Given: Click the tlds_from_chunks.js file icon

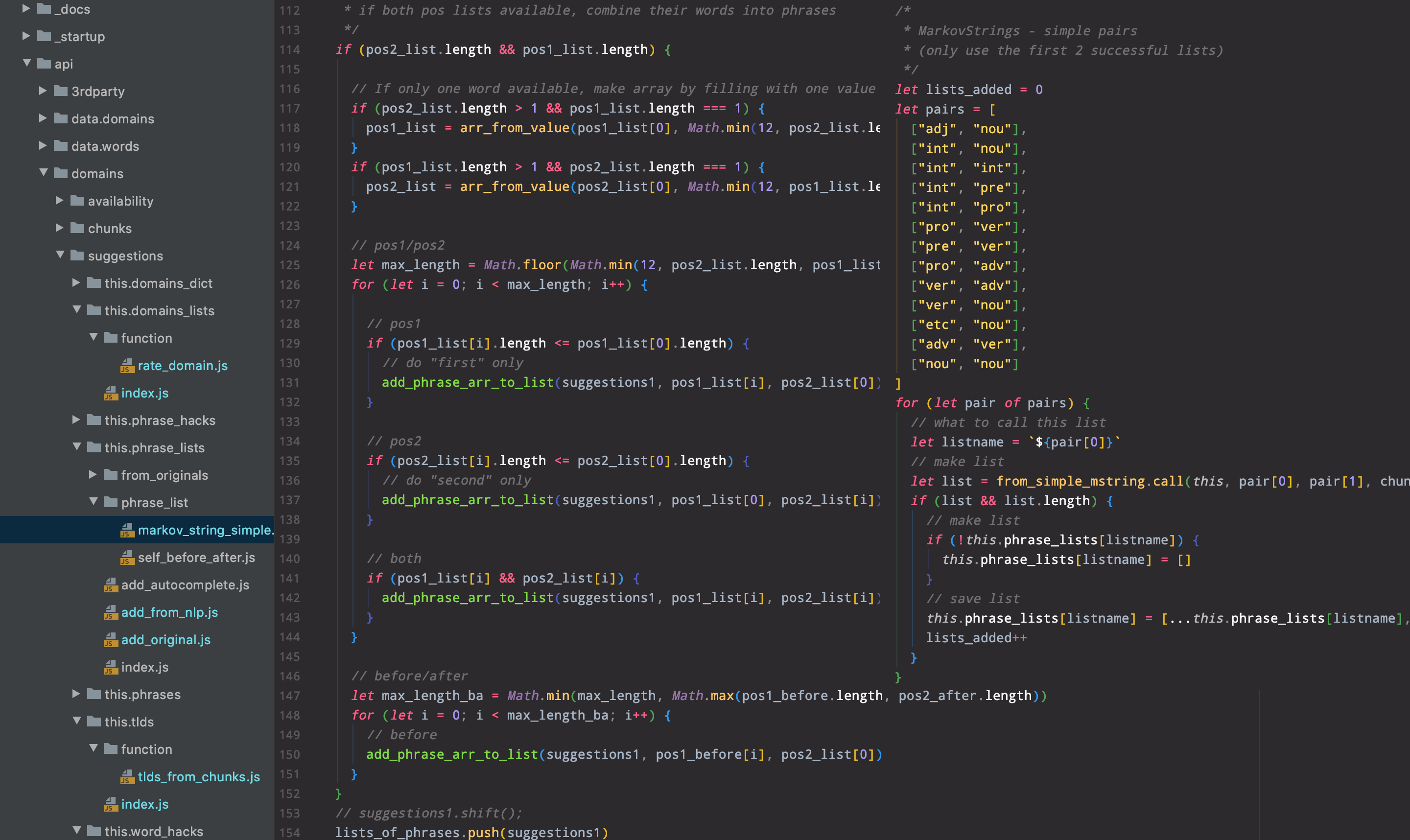Looking at the screenshot, I should (127, 776).
